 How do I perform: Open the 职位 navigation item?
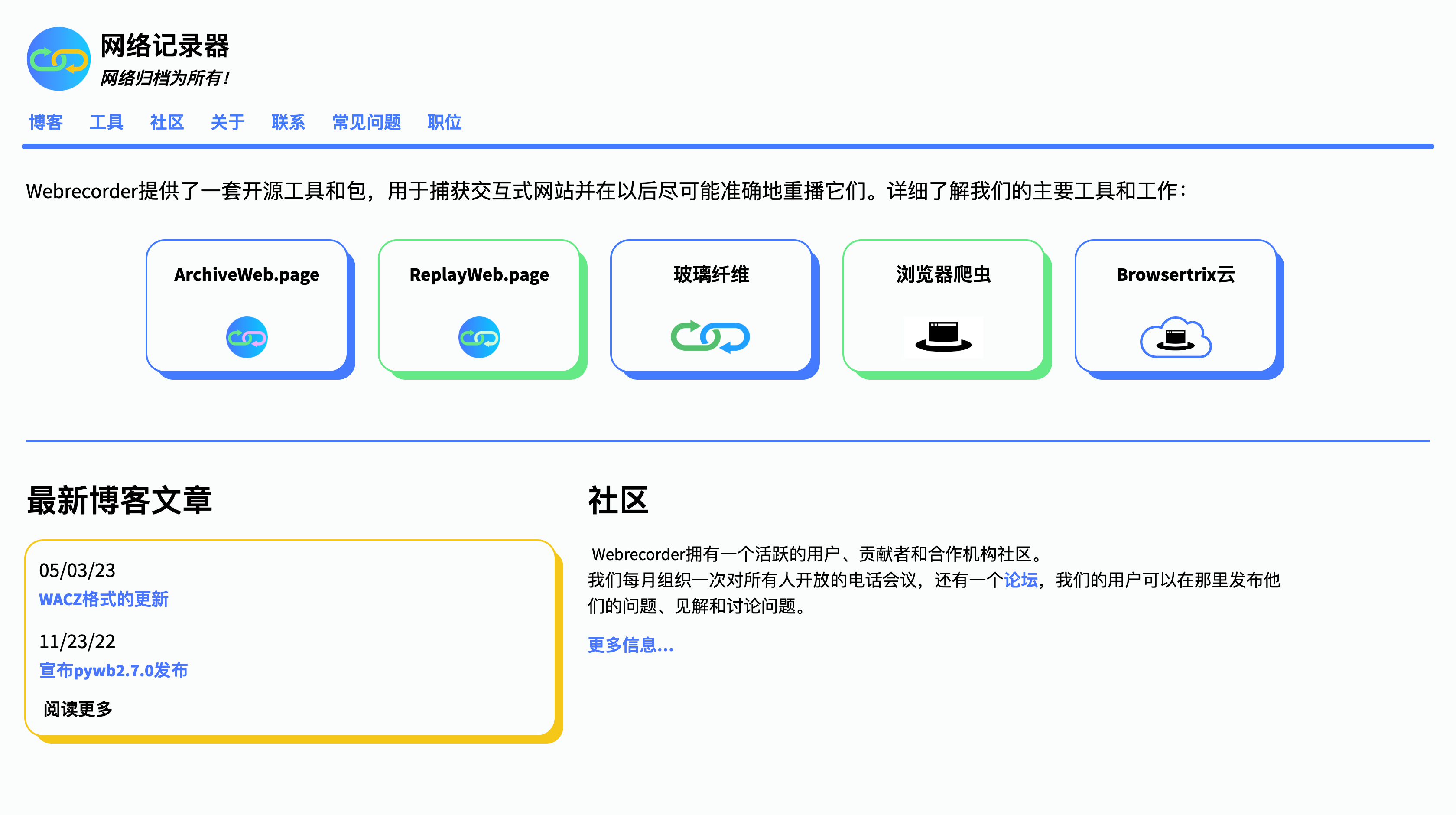[444, 122]
